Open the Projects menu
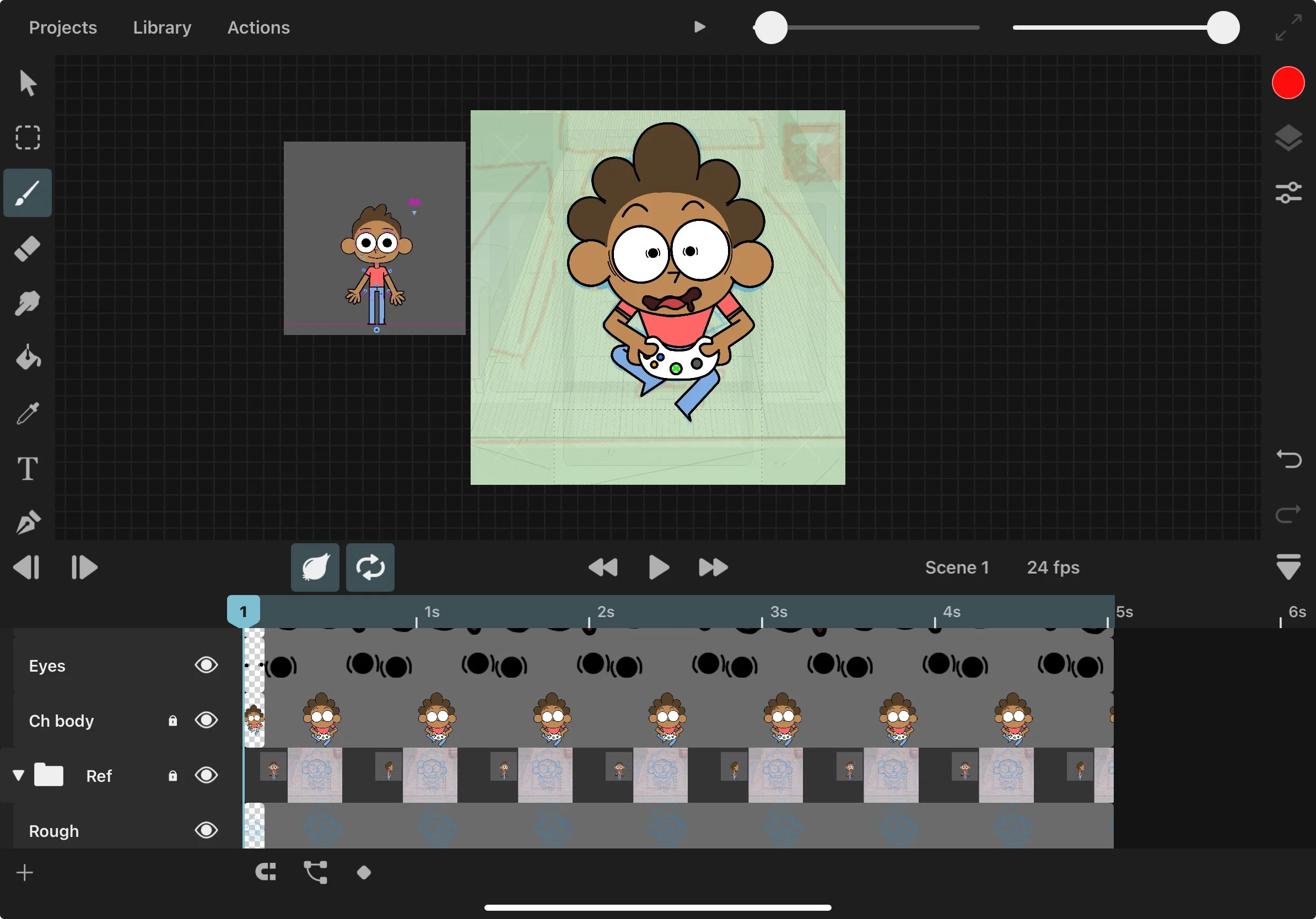The width and height of the screenshot is (1316, 919). click(63, 28)
